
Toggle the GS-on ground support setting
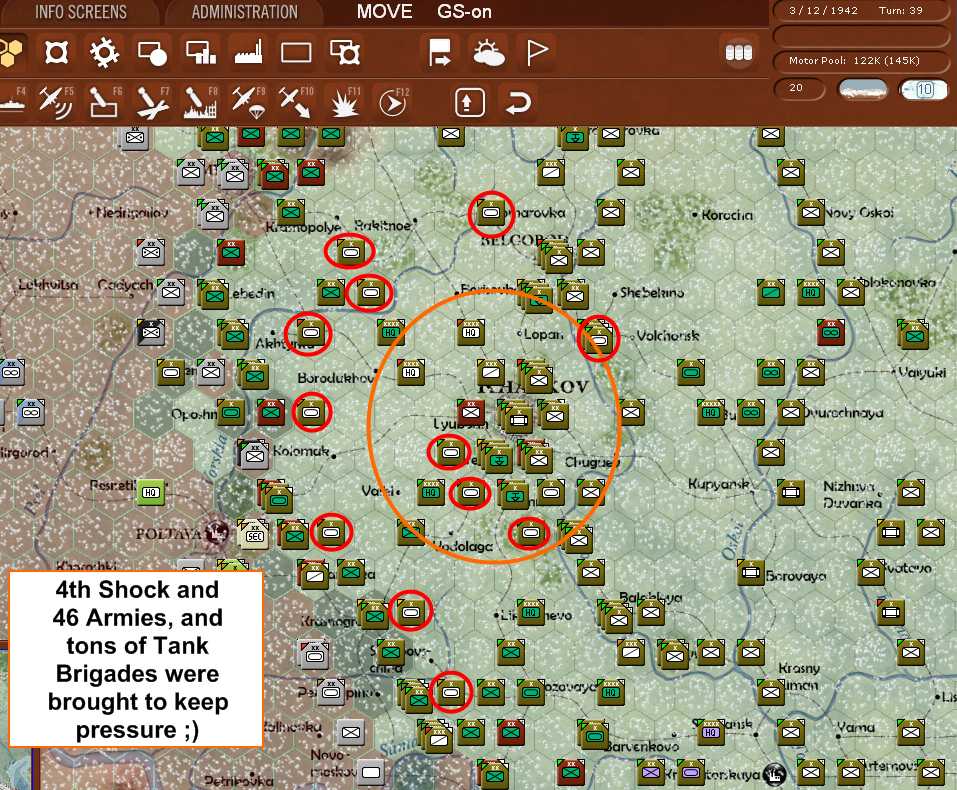(x=464, y=11)
